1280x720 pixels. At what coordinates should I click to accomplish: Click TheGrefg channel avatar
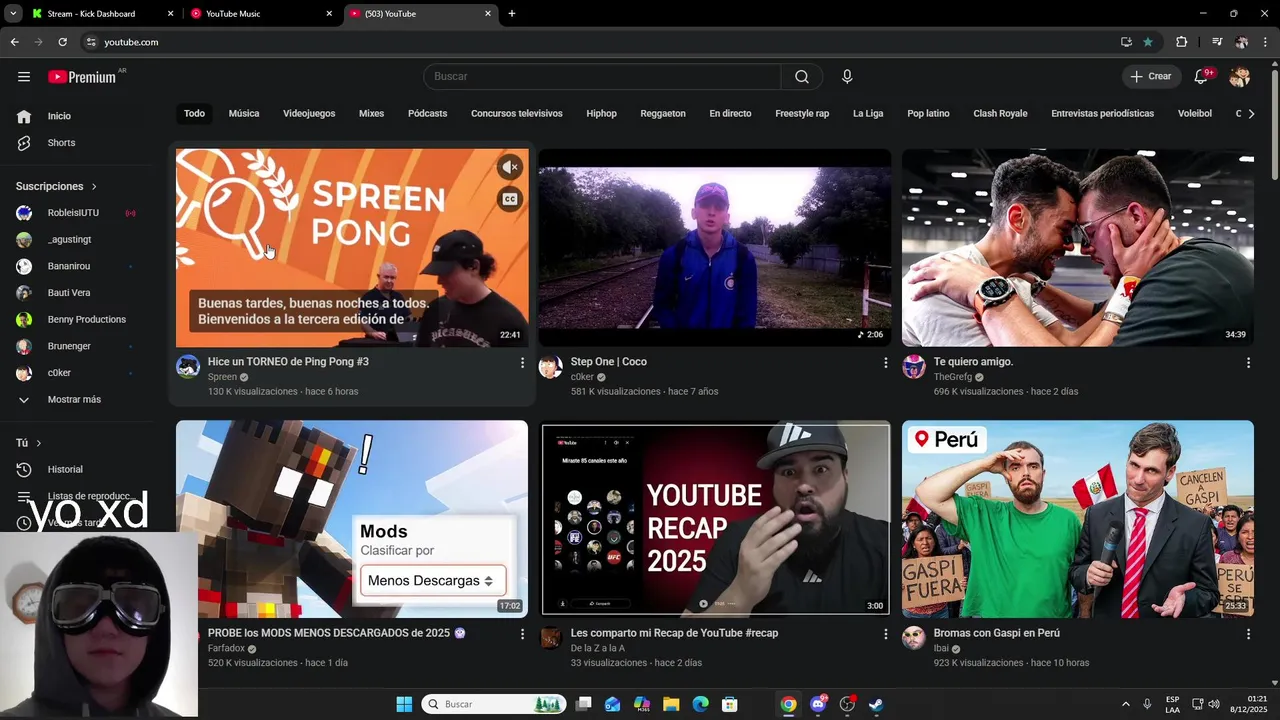[914, 367]
